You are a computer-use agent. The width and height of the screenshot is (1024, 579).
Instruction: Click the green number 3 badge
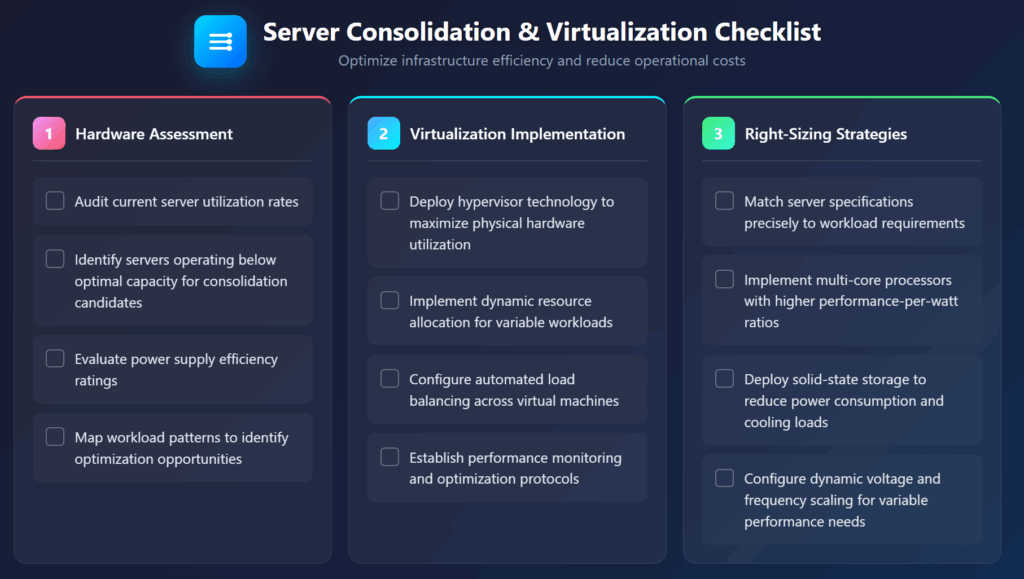coord(717,133)
